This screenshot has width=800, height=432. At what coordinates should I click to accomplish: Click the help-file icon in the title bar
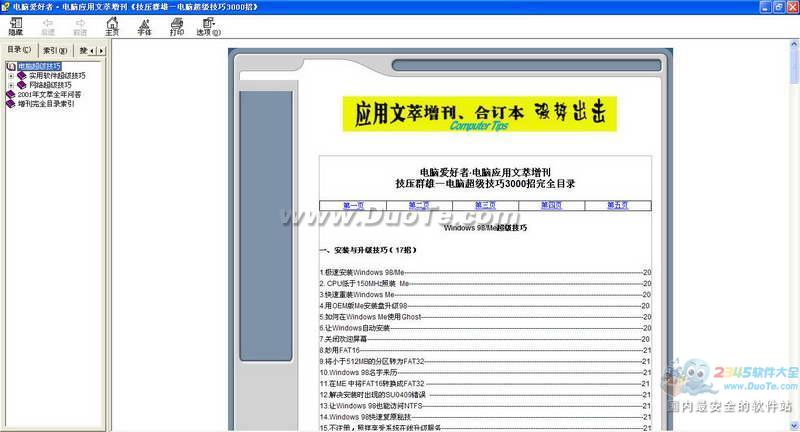coord(6,7)
